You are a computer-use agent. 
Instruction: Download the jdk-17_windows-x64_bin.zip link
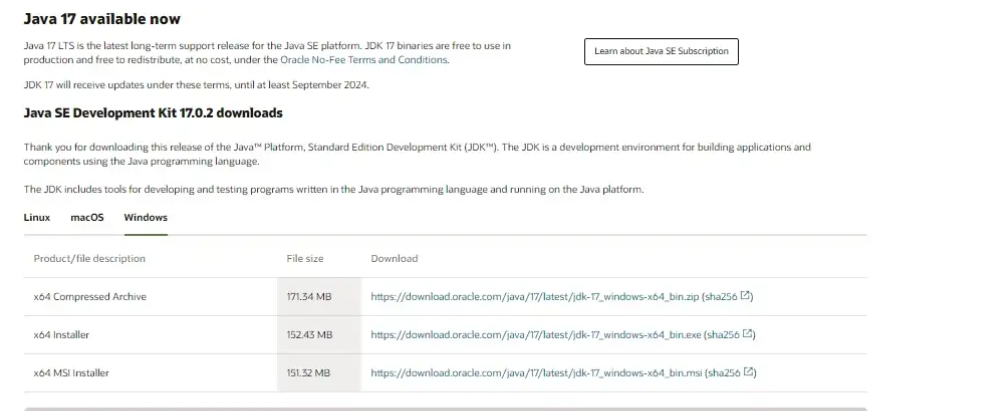(535, 296)
